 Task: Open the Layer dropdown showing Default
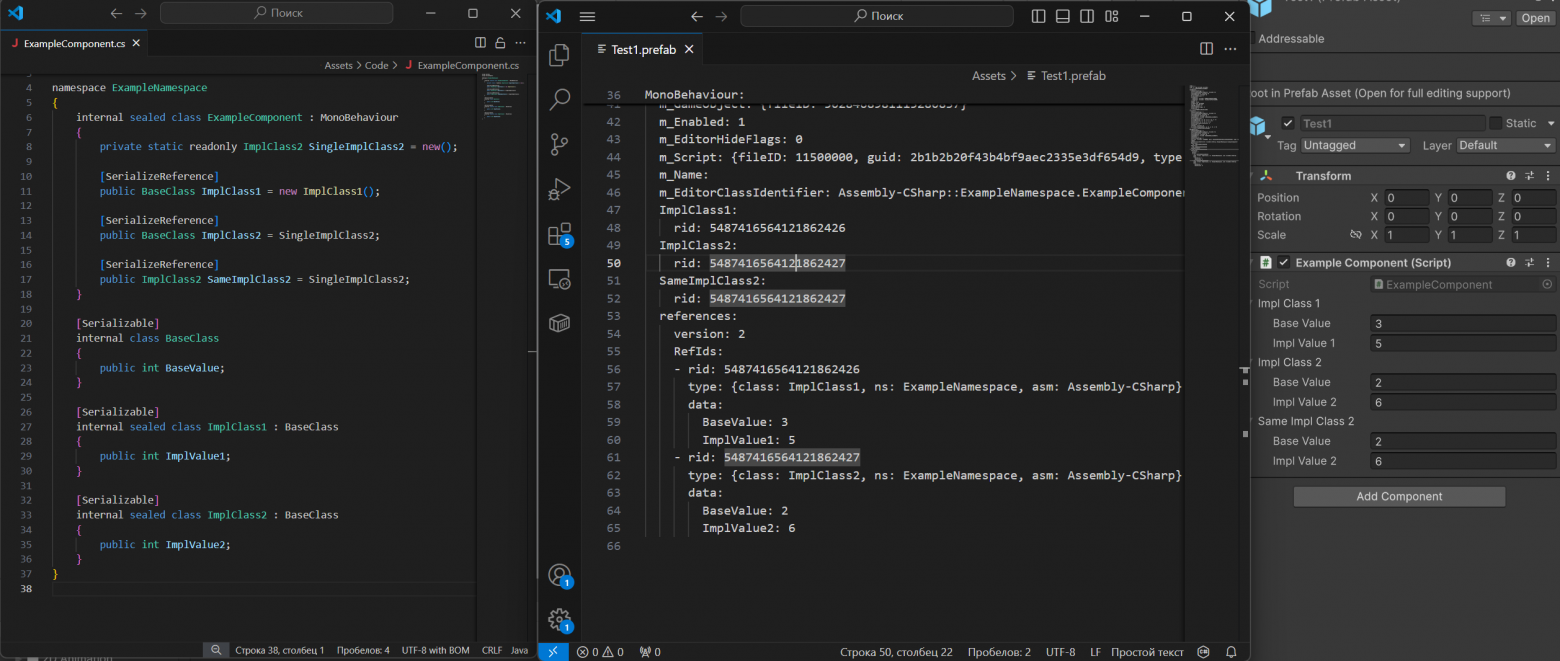click(1505, 145)
